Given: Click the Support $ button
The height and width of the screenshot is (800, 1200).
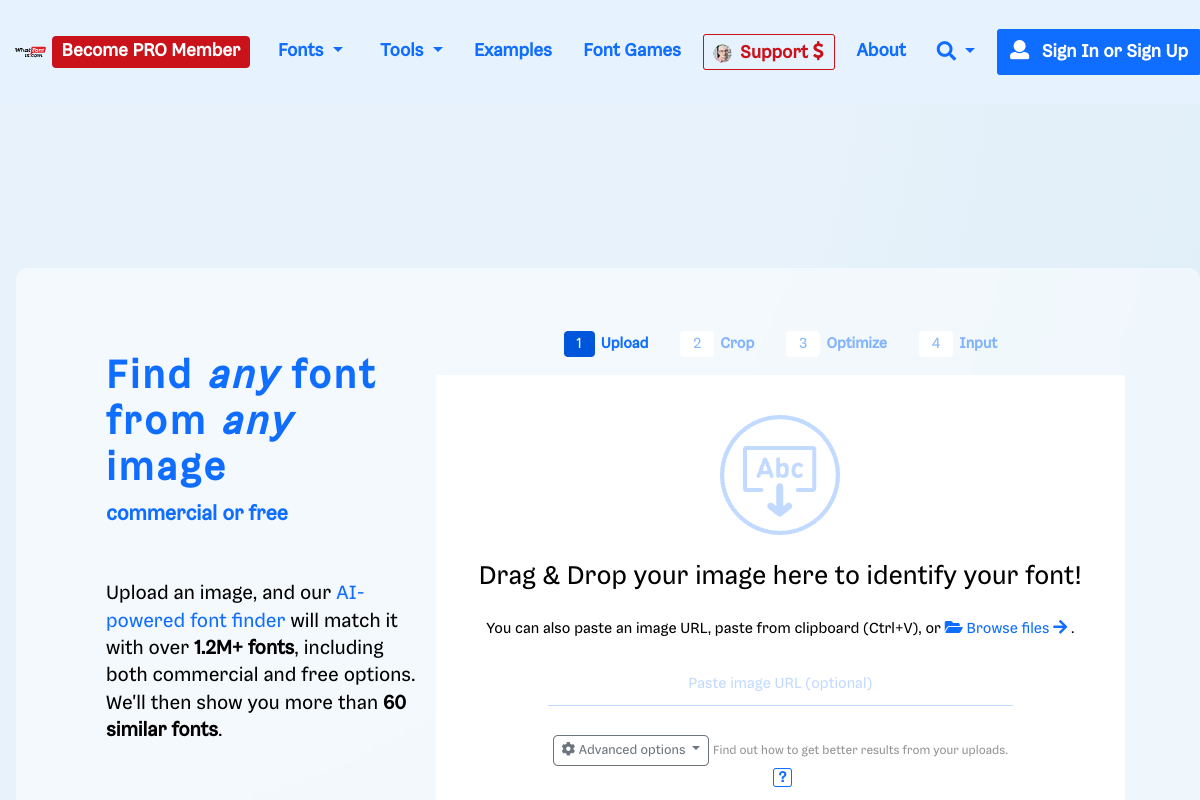Looking at the screenshot, I should click(x=769, y=52).
